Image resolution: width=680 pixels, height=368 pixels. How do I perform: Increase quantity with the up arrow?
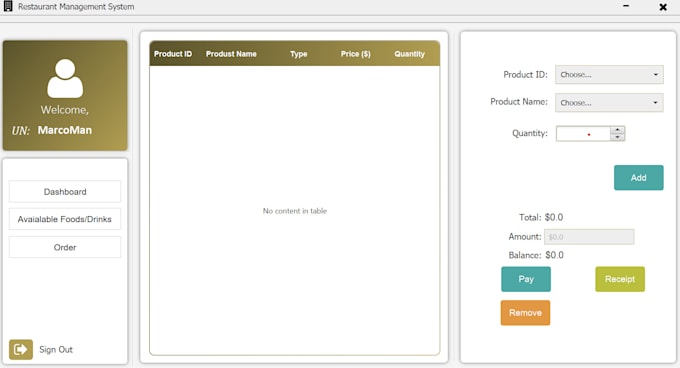point(618,130)
